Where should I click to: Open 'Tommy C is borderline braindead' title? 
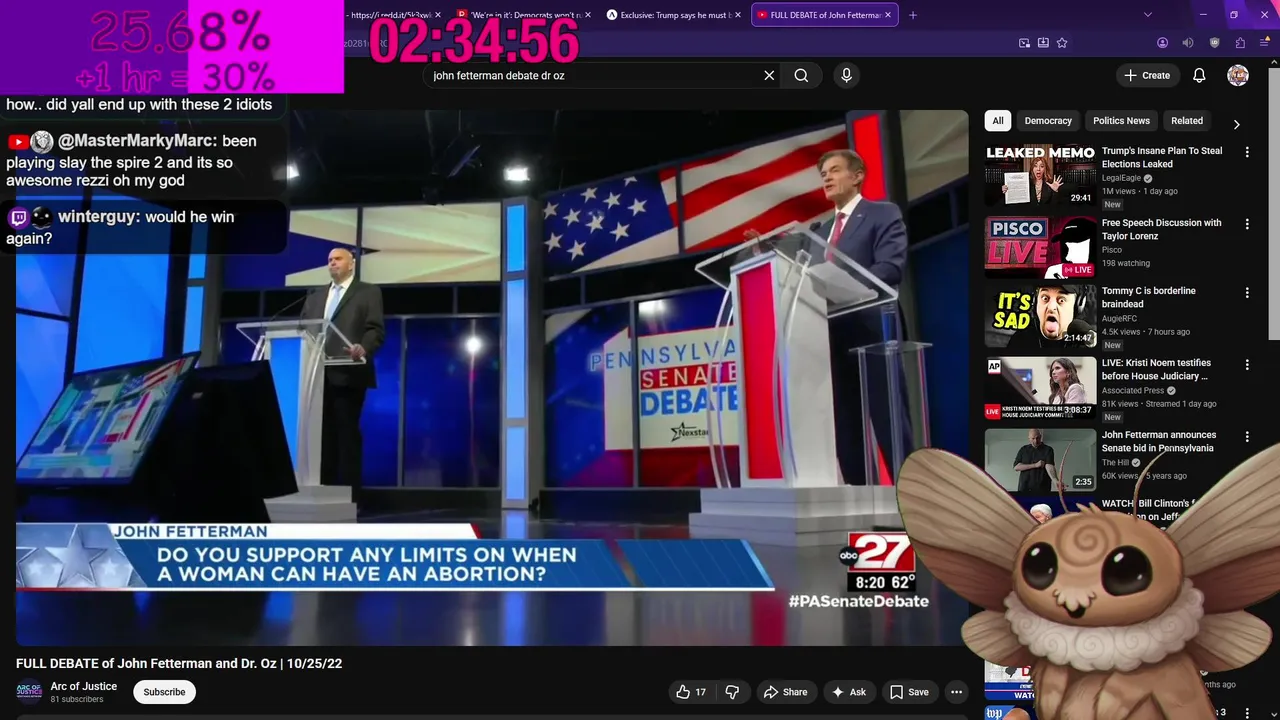coord(1149,297)
